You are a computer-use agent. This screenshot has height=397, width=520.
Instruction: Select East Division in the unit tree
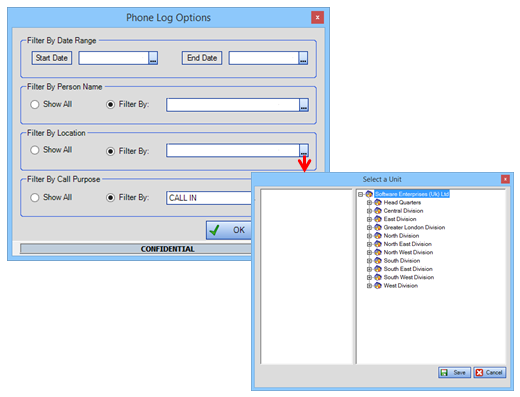coord(400,219)
